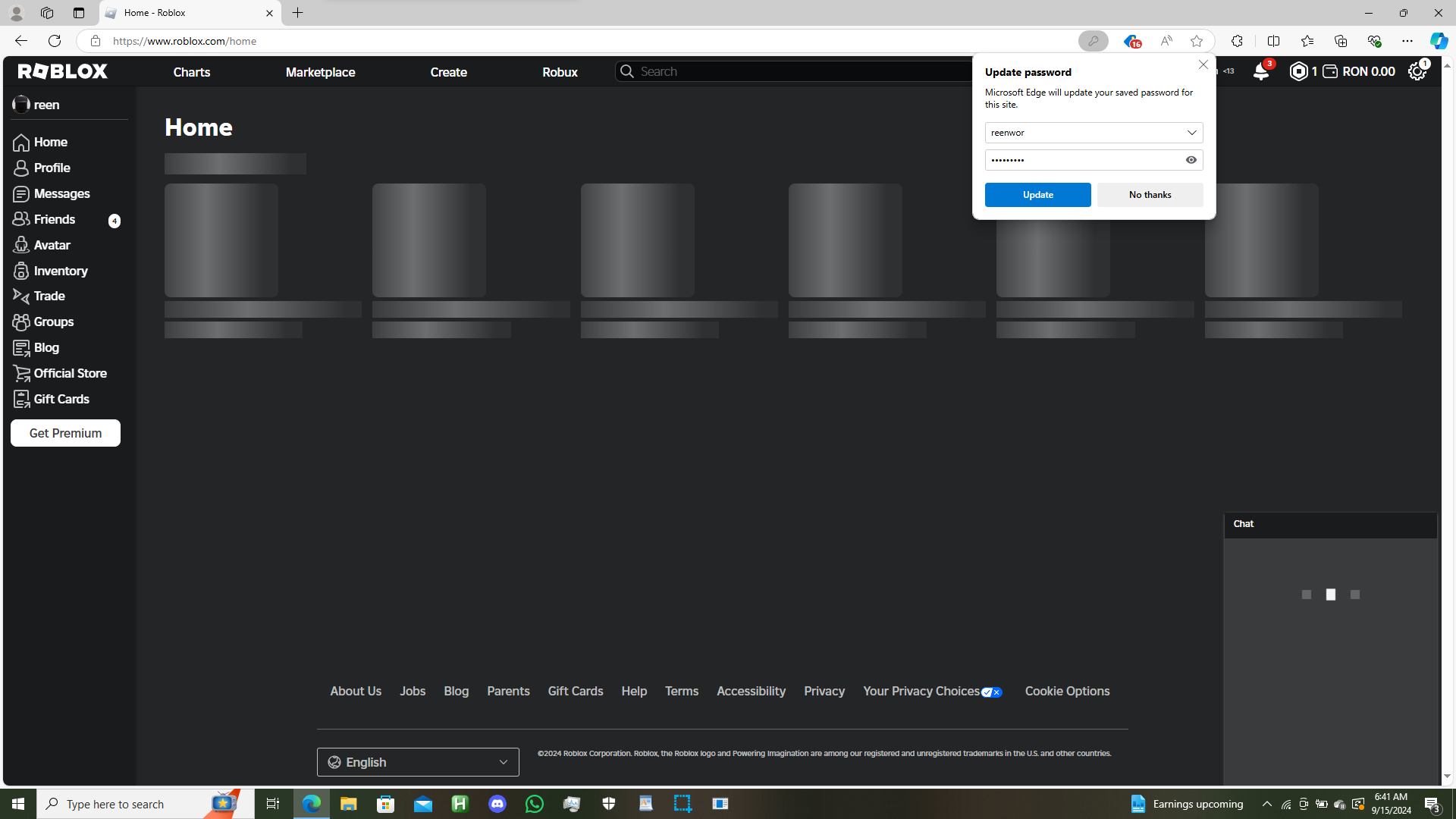Open About Us footer link
This screenshot has height=819, width=1456.
point(356,692)
